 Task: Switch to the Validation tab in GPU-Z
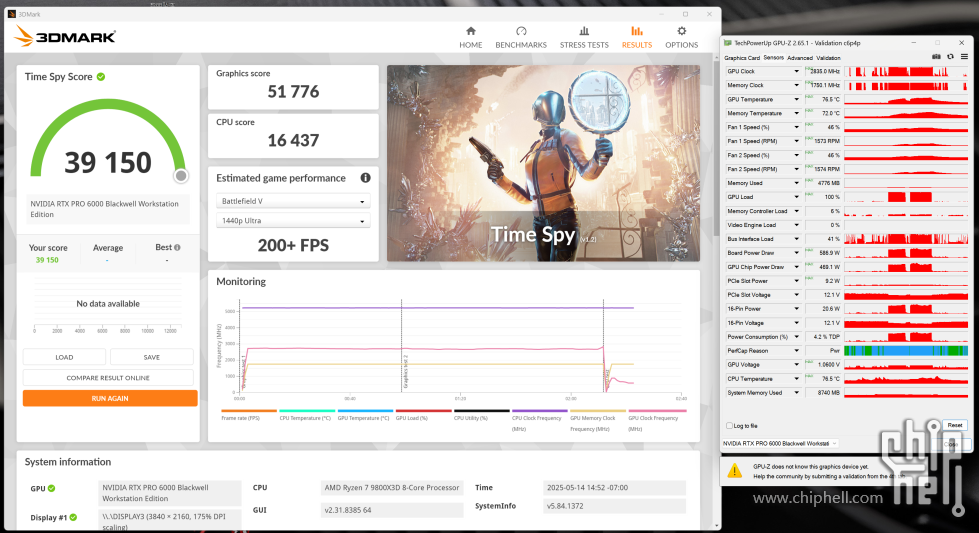click(828, 58)
